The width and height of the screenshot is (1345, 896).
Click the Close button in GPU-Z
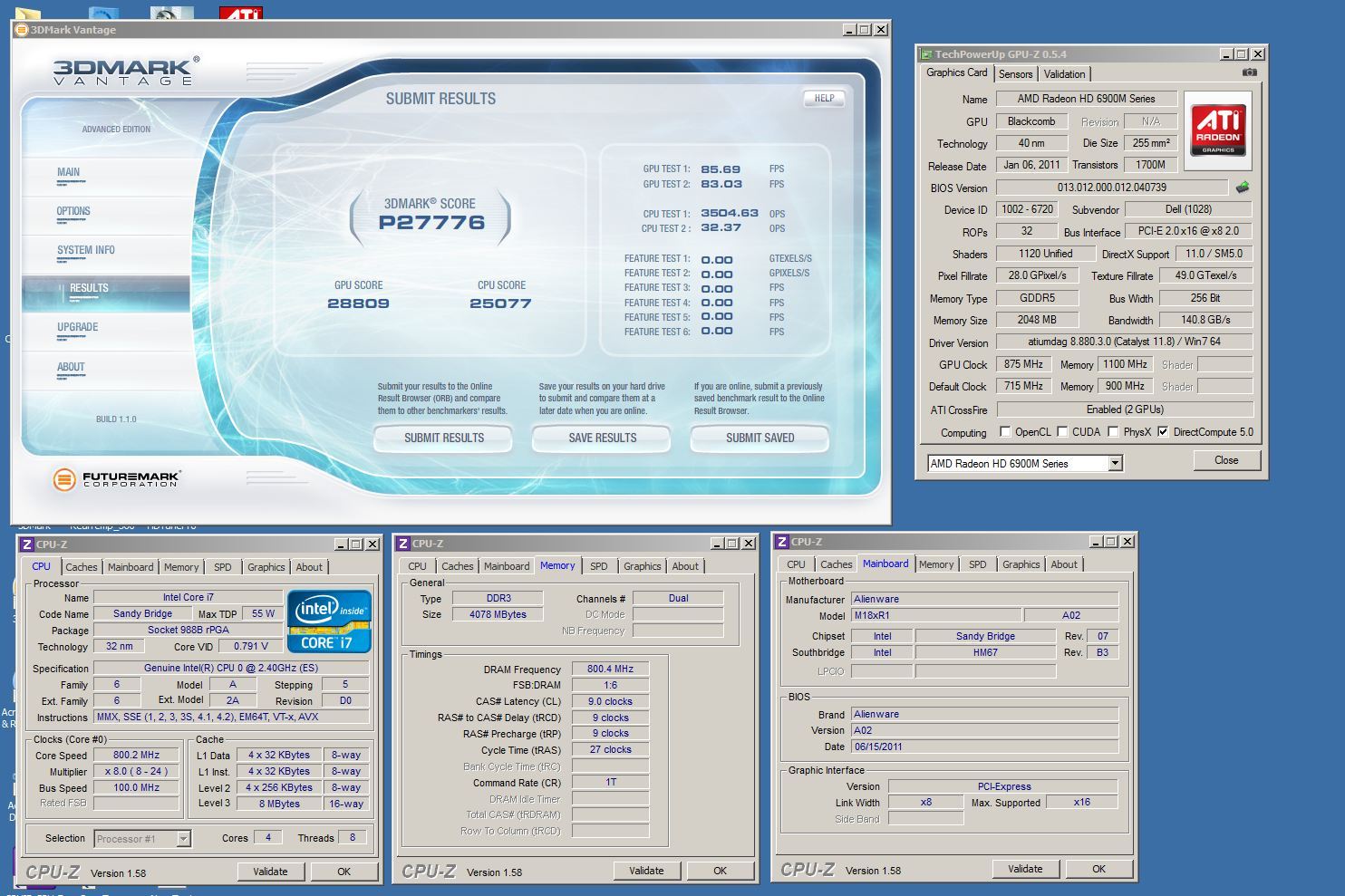coord(1226,460)
